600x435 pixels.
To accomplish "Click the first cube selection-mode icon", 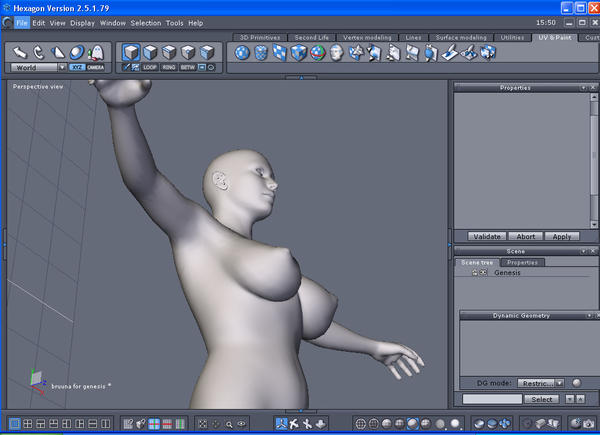I will coord(131,52).
